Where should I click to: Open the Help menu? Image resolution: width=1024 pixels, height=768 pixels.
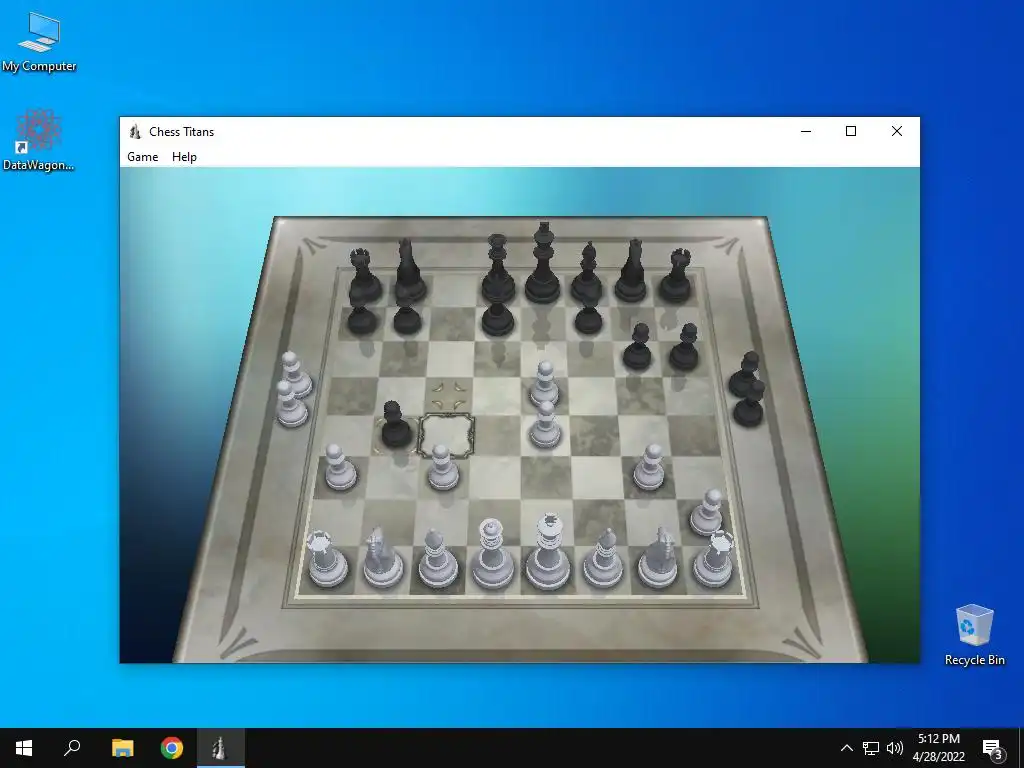coord(184,157)
